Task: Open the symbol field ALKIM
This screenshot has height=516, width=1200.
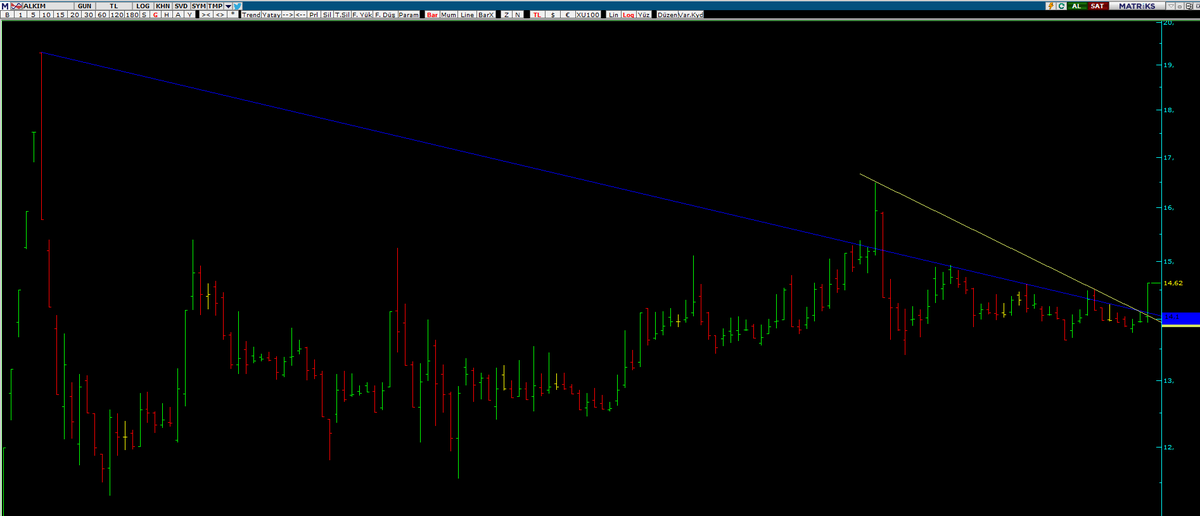Action: tap(48, 6)
